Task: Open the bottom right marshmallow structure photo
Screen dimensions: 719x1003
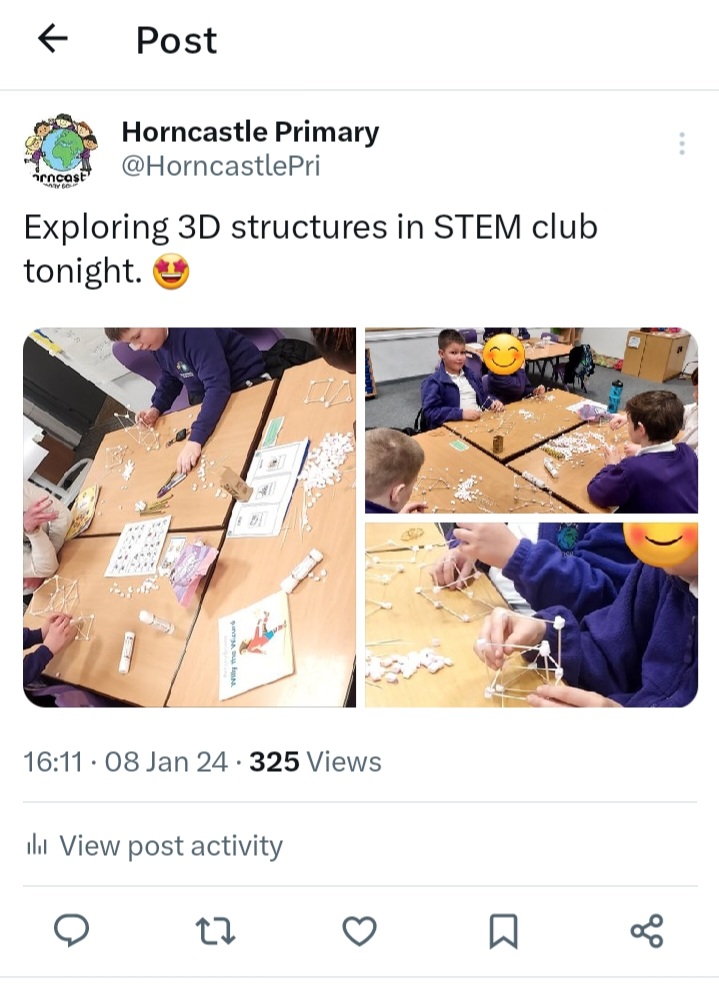Action: pos(532,615)
